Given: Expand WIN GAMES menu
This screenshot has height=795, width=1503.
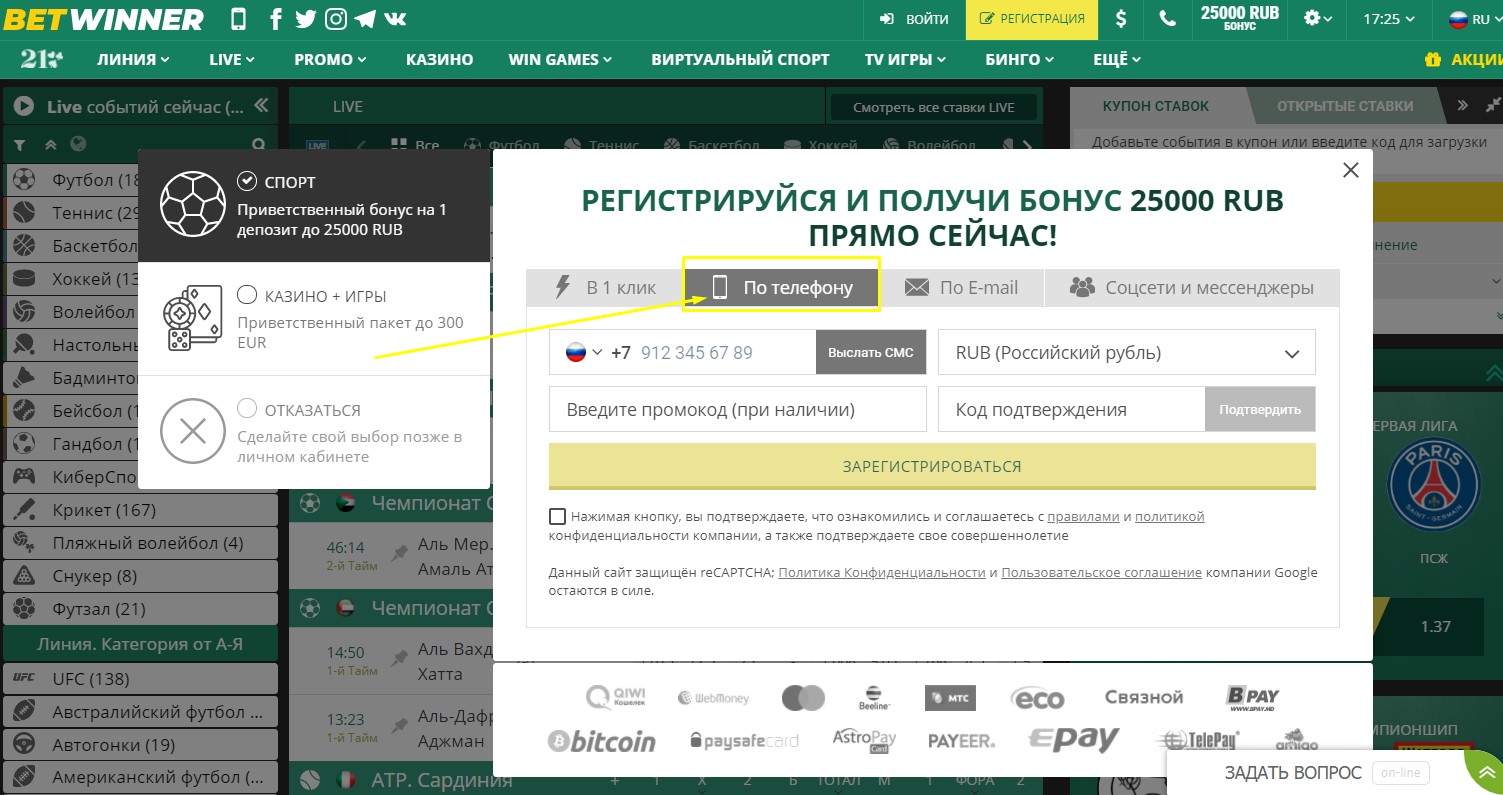Looking at the screenshot, I should coord(560,59).
